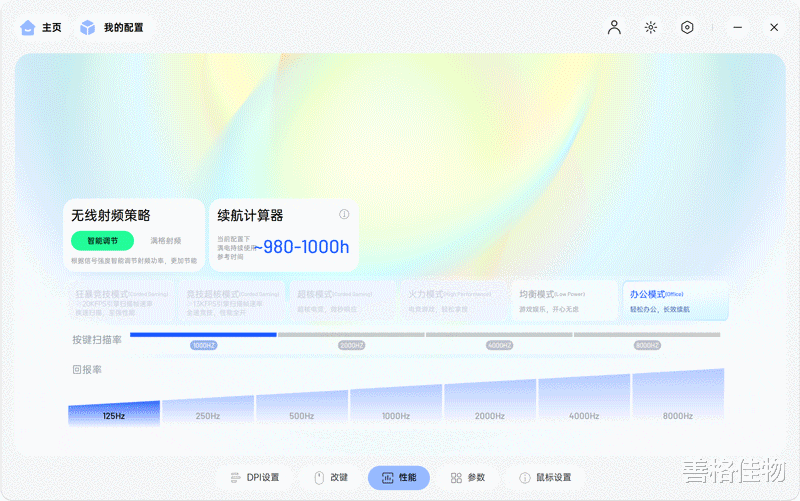Choose 火力模式 performance mode
The image size is (800, 501).
(454, 301)
